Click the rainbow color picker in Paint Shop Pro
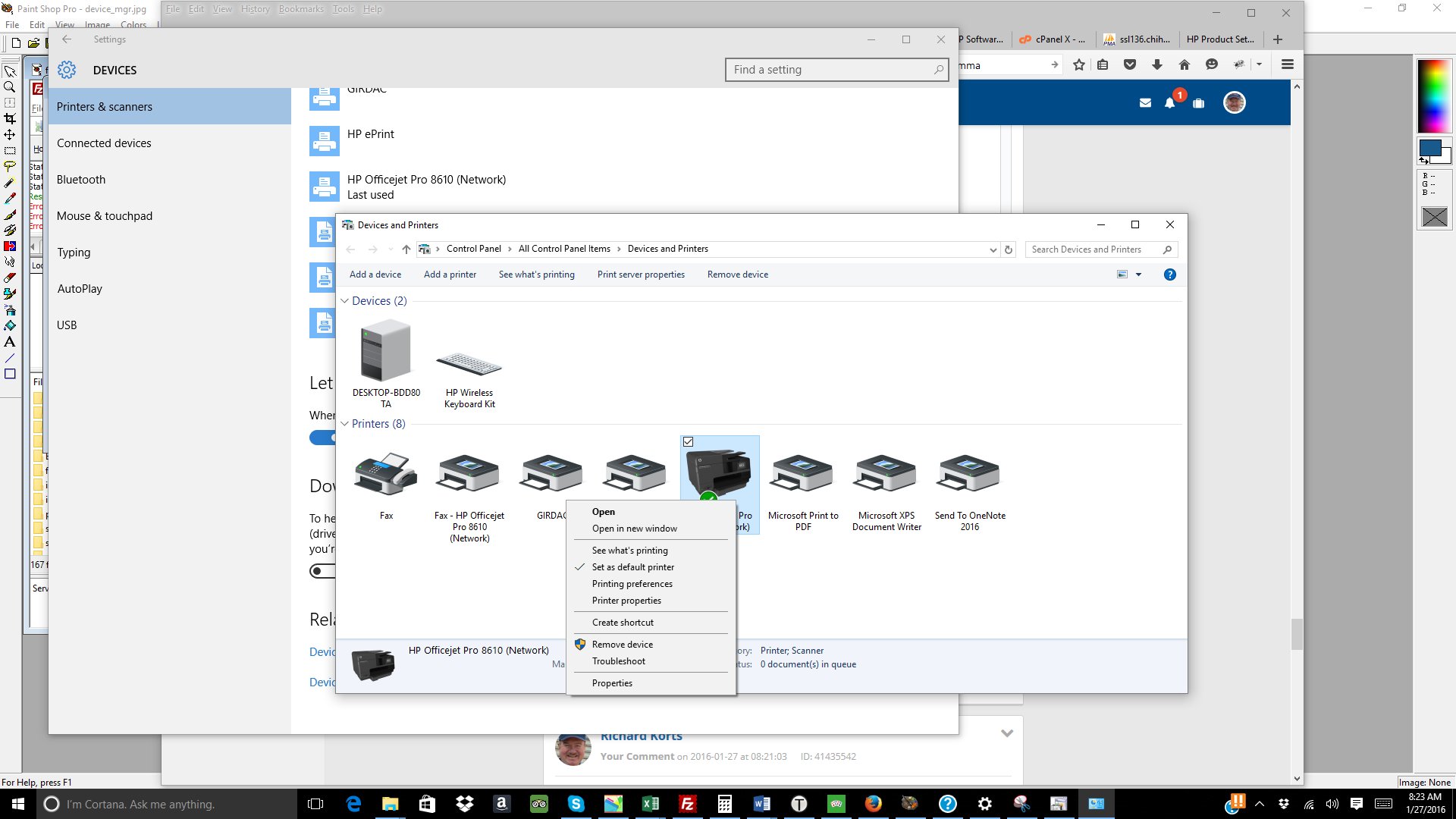This screenshot has height=819, width=1456. [x=1433, y=96]
